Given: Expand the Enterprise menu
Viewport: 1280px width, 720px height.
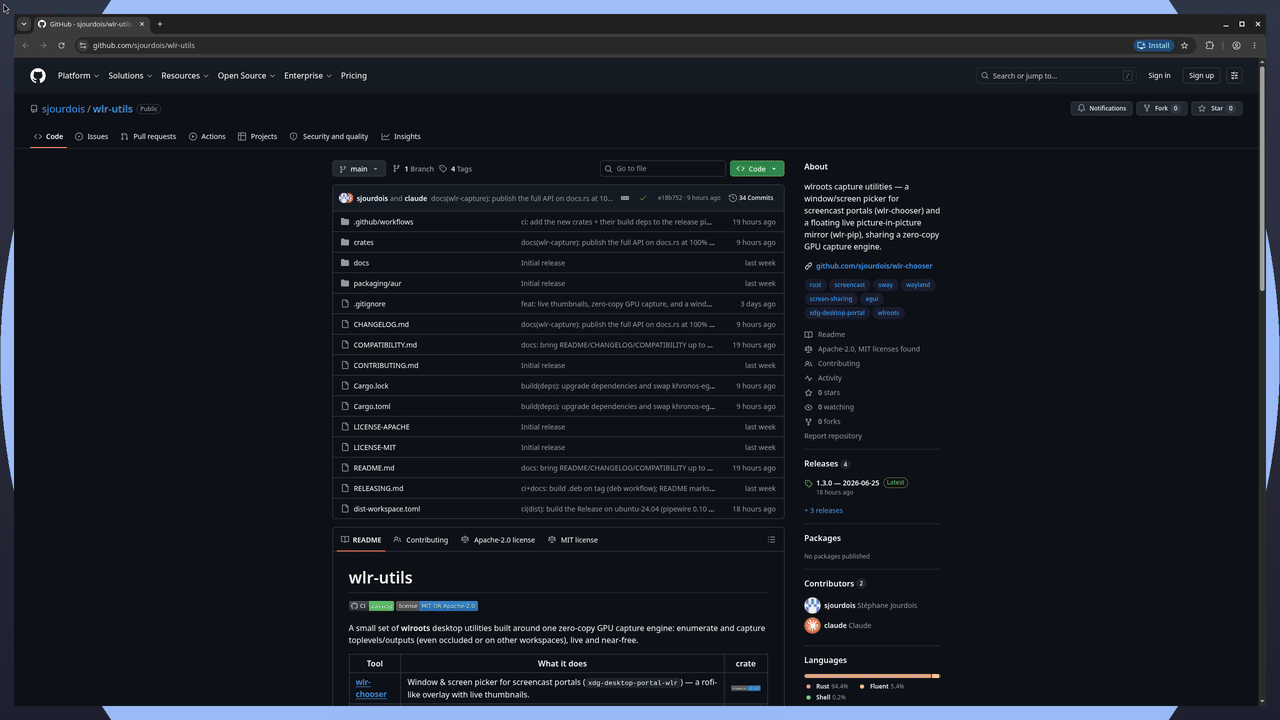Looking at the screenshot, I should coord(308,76).
